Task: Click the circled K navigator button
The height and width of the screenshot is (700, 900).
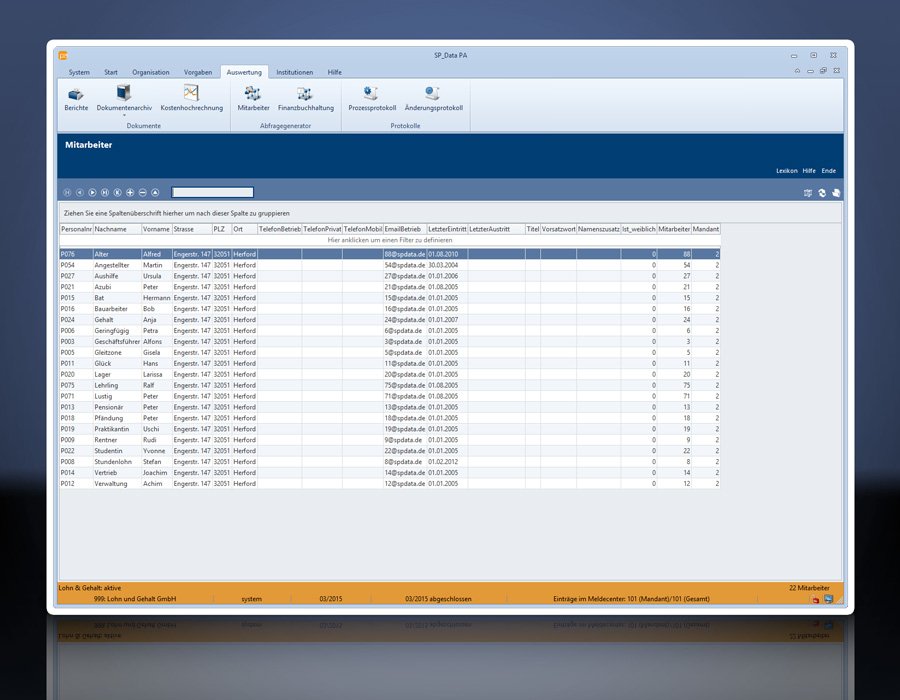Action: click(118, 193)
